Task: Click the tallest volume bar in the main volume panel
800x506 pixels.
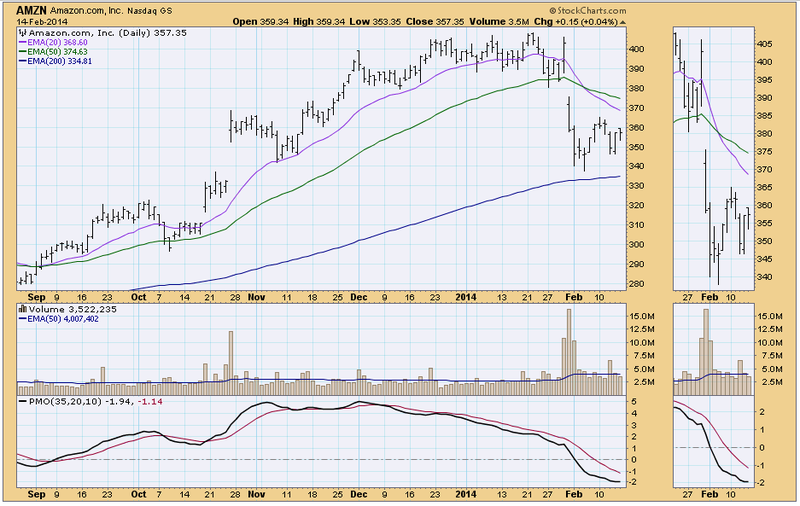Action: (569, 352)
